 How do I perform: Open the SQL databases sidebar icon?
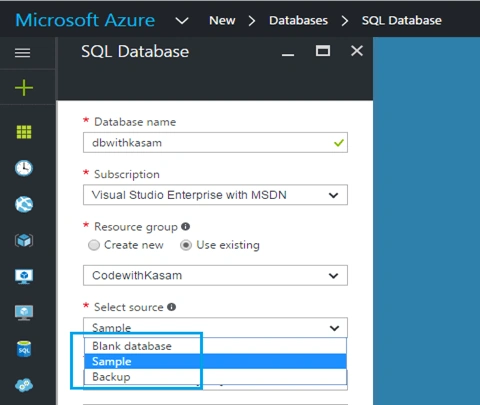[24, 349]
